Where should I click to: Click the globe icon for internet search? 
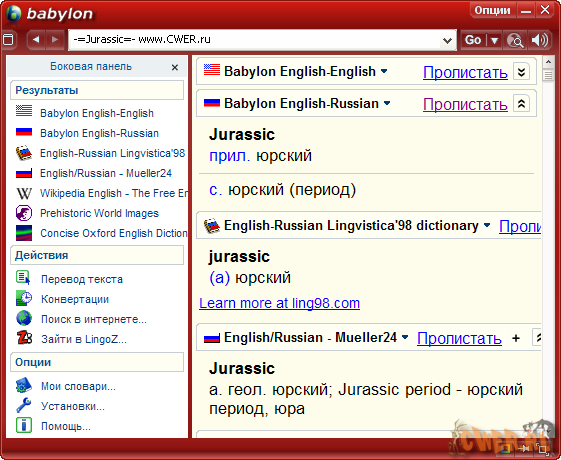coord(24,318)
